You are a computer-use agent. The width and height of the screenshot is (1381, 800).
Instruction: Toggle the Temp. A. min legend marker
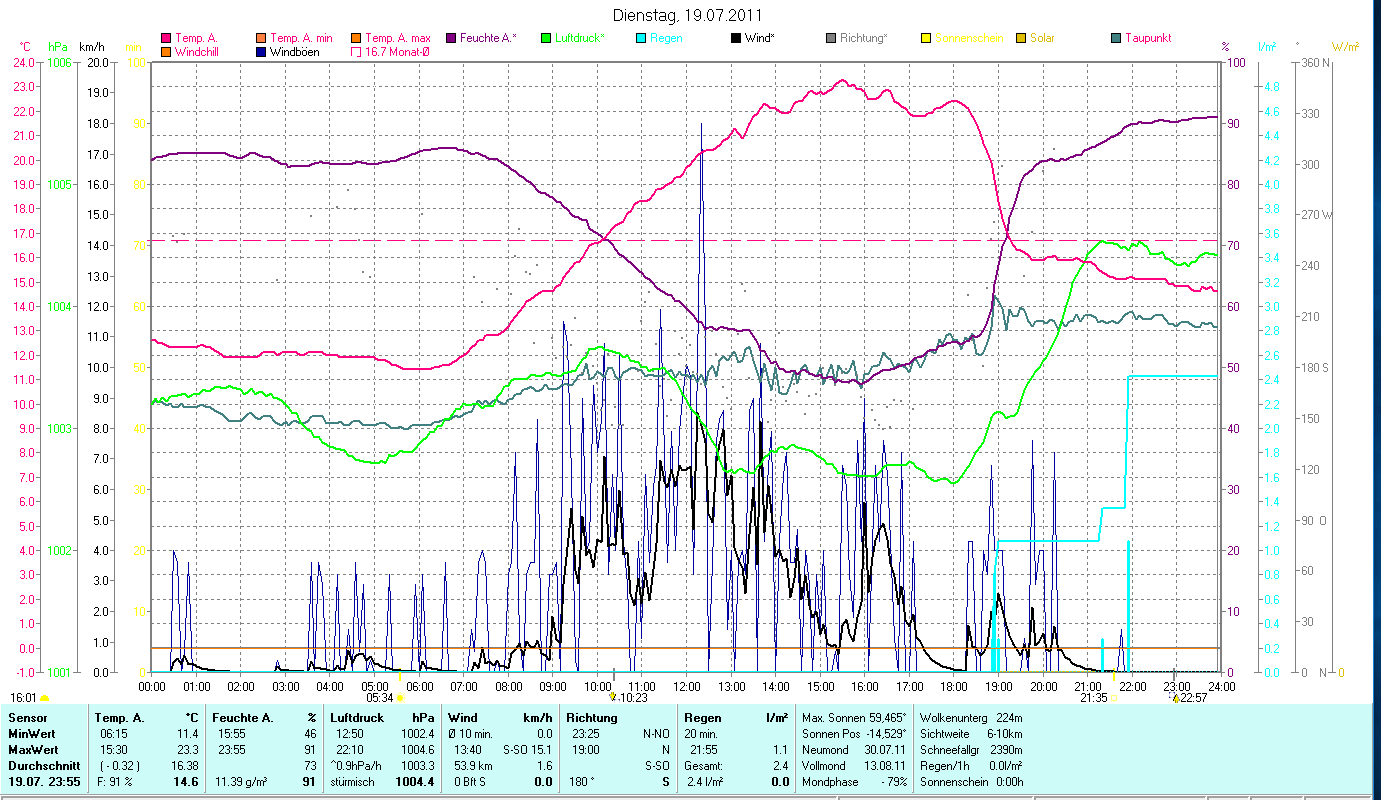pos(262,38)
